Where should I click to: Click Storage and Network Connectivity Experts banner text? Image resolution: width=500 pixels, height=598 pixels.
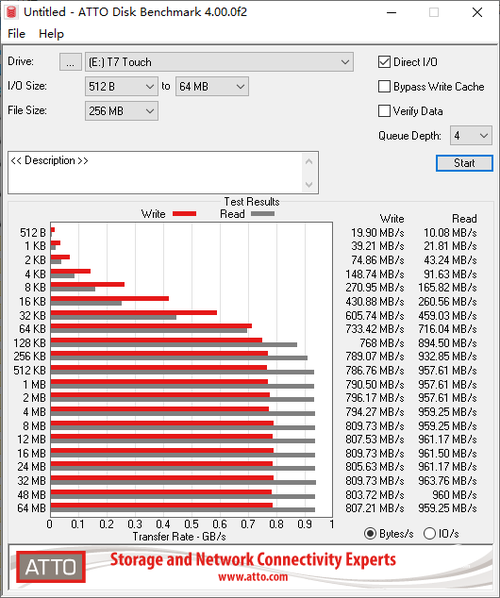(253, 559)
